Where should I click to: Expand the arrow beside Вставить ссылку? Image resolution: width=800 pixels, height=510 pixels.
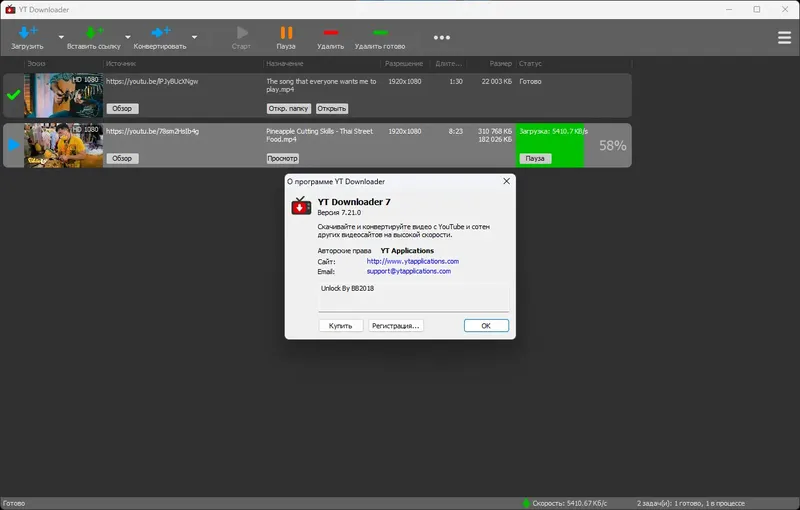click(128, 37)
